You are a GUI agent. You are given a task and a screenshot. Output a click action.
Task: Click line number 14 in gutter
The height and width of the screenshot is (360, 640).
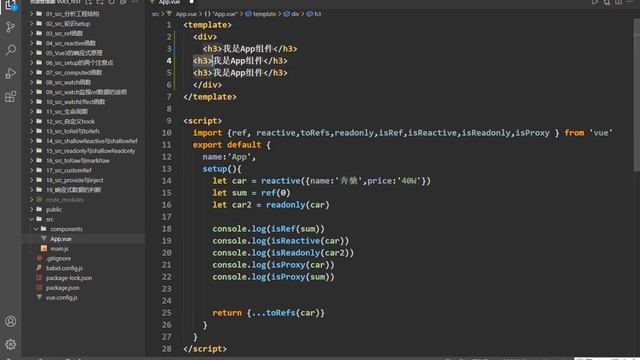(167, 181)
